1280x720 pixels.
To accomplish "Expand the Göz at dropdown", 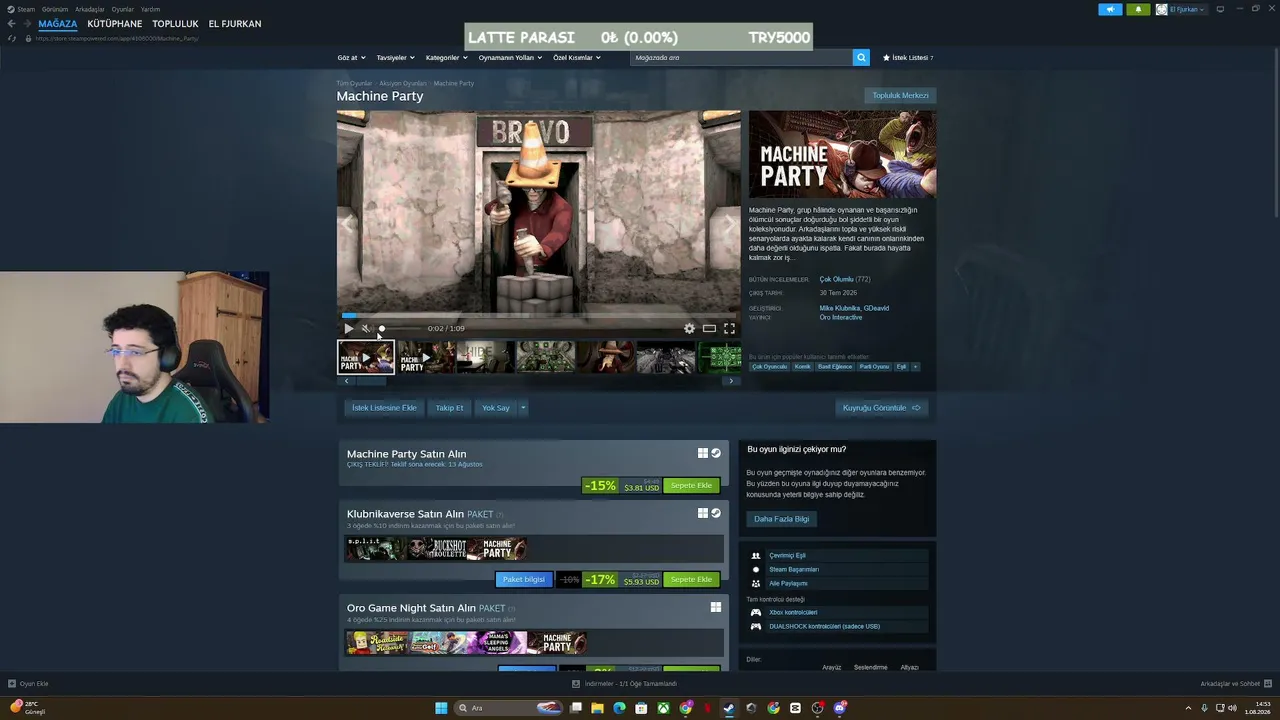I will [352, 58].
